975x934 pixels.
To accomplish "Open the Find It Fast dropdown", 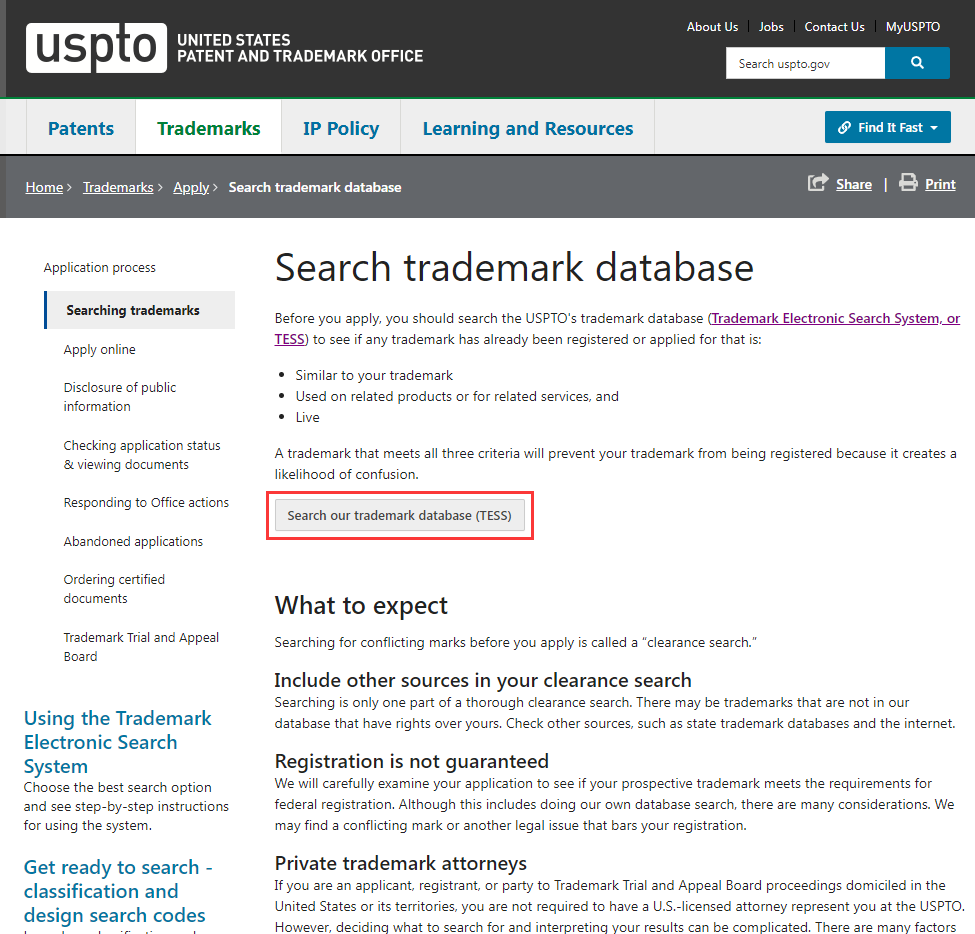I will [x=887, y=127].
